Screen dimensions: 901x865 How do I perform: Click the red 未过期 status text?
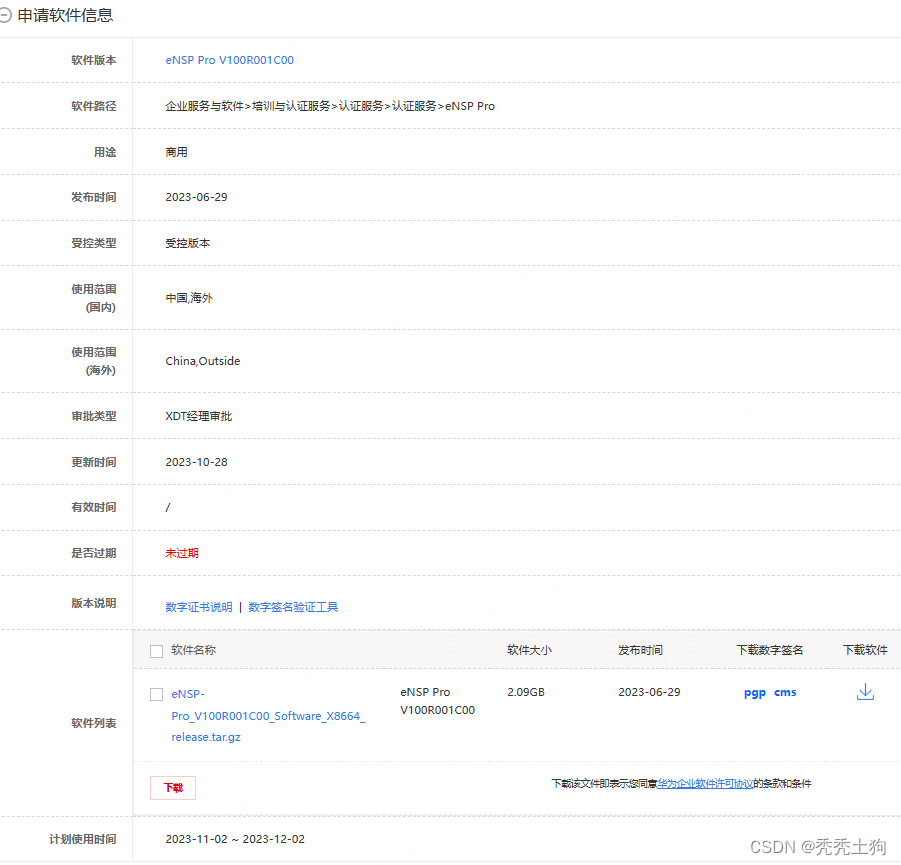[x=182, y=553]
